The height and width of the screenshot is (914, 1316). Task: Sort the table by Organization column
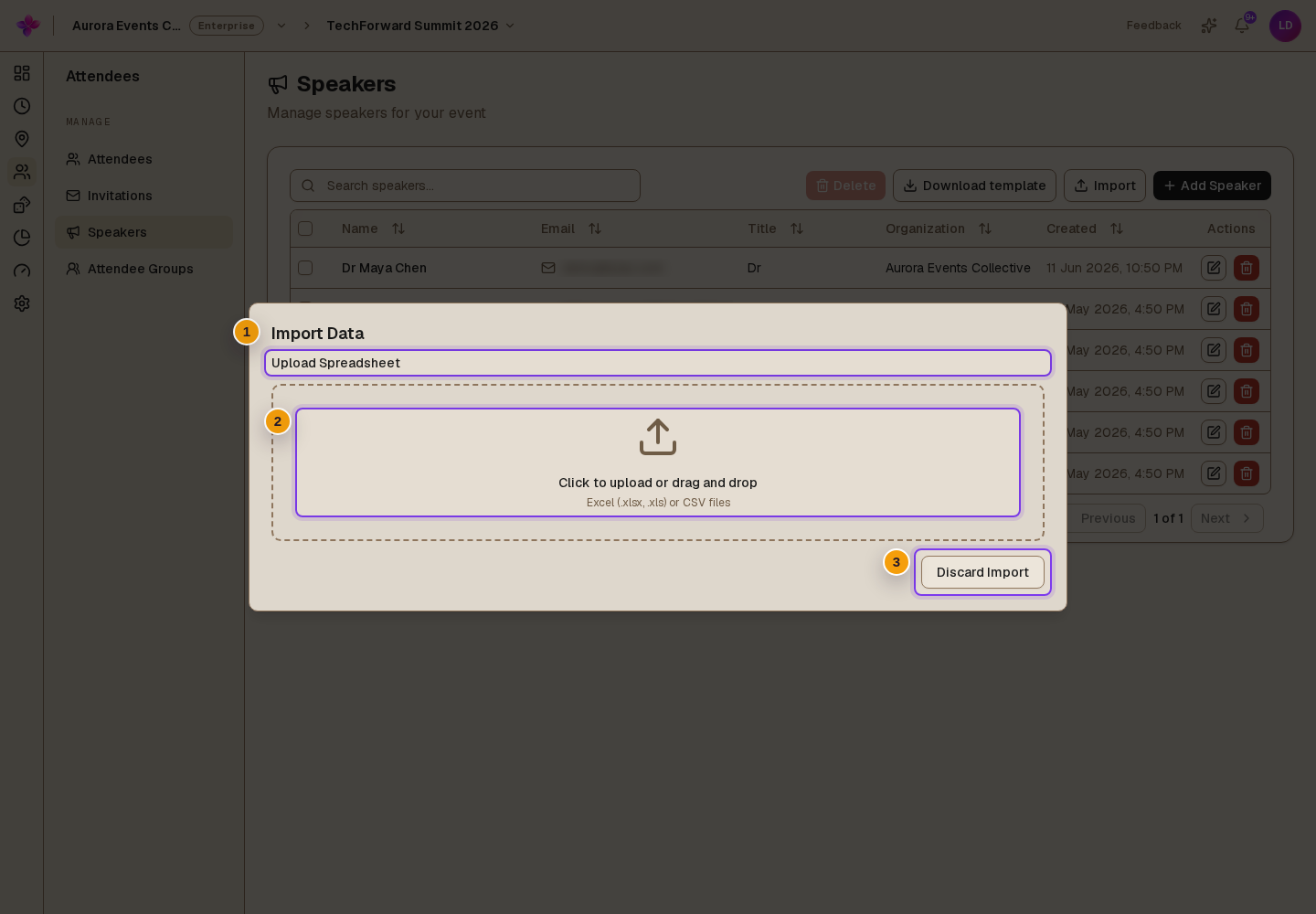[985, 228]
